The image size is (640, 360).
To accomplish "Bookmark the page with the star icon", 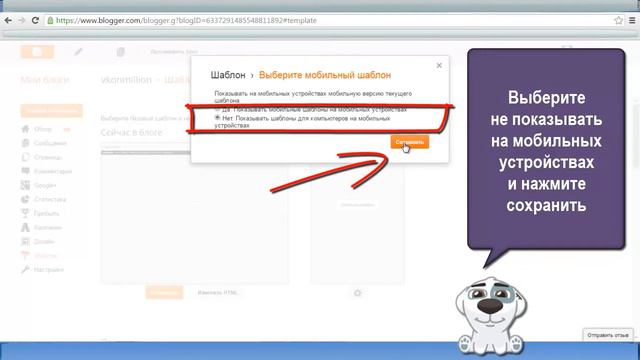I will click(618, 20).
